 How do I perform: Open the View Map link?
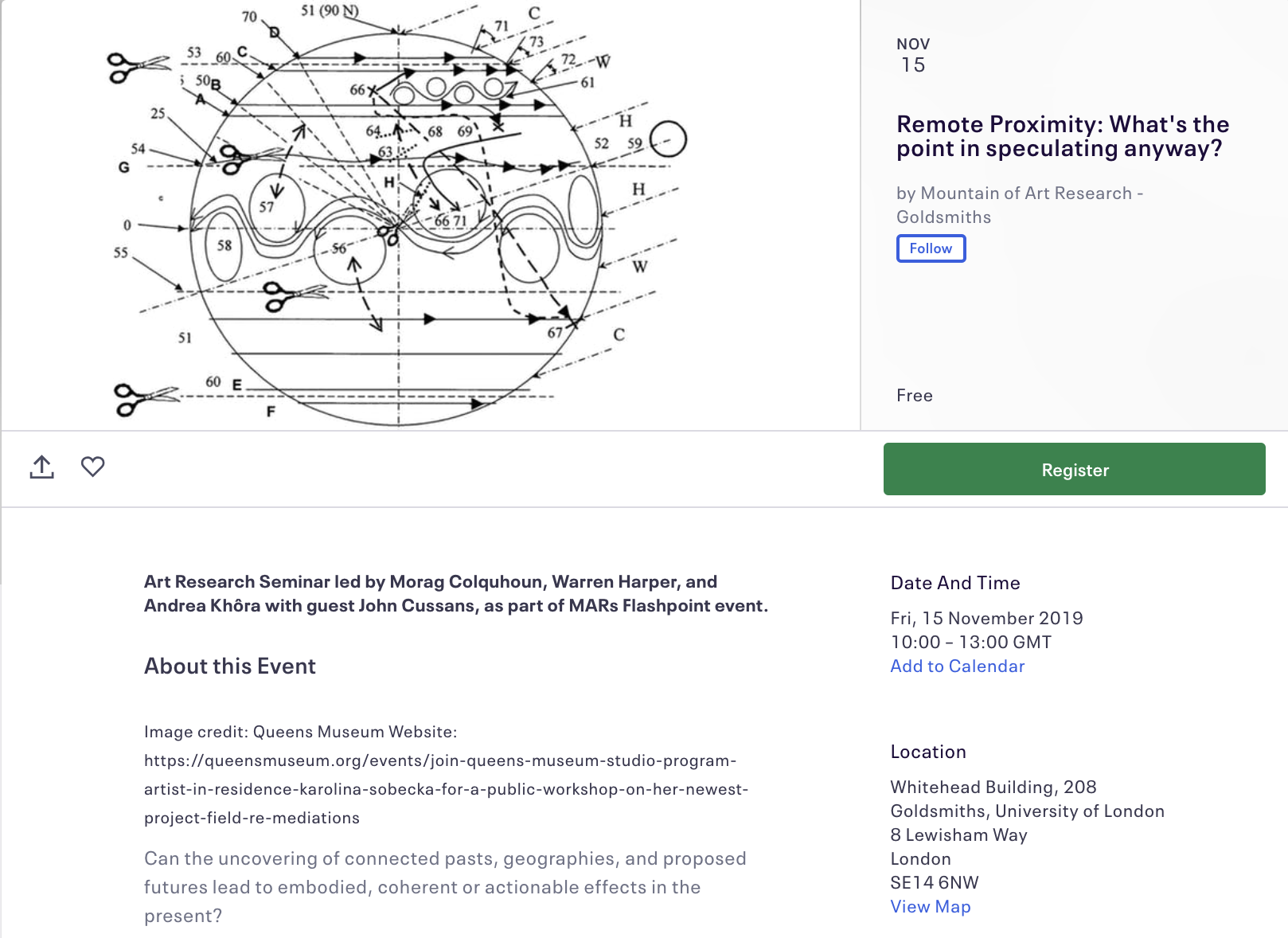pyautogui.click(x=930, y=907)
